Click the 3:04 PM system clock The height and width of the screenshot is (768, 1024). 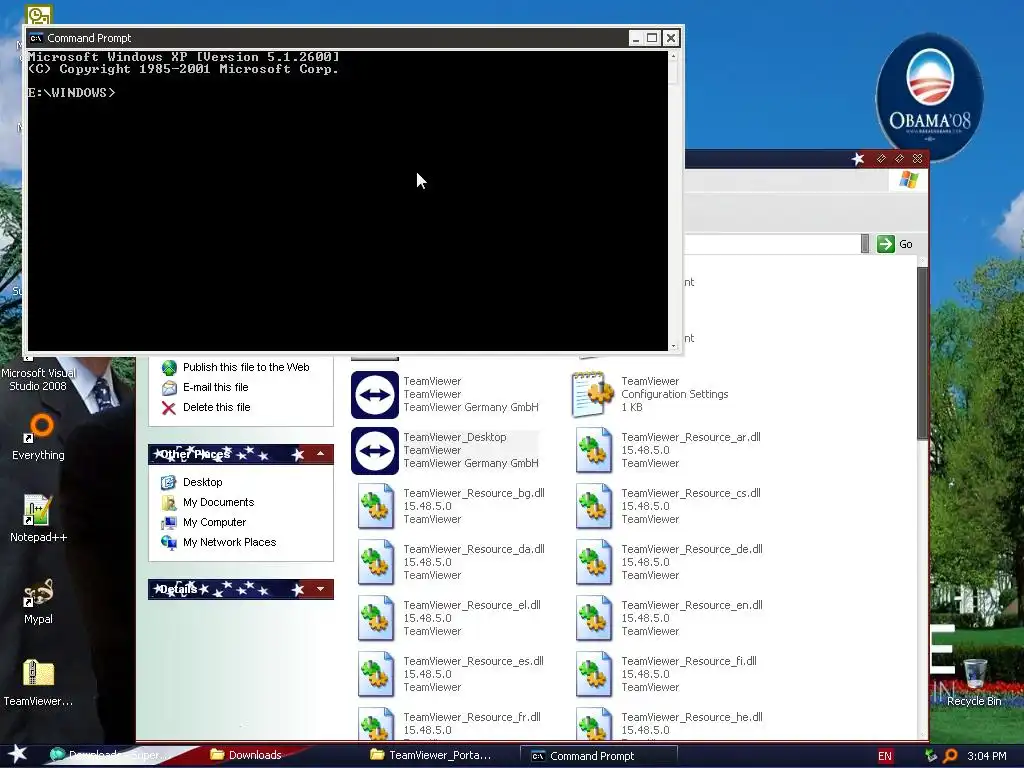[987, 756]
